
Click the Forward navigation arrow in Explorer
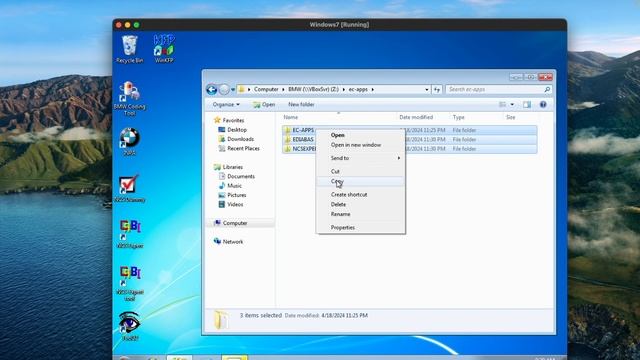[224, 89]
